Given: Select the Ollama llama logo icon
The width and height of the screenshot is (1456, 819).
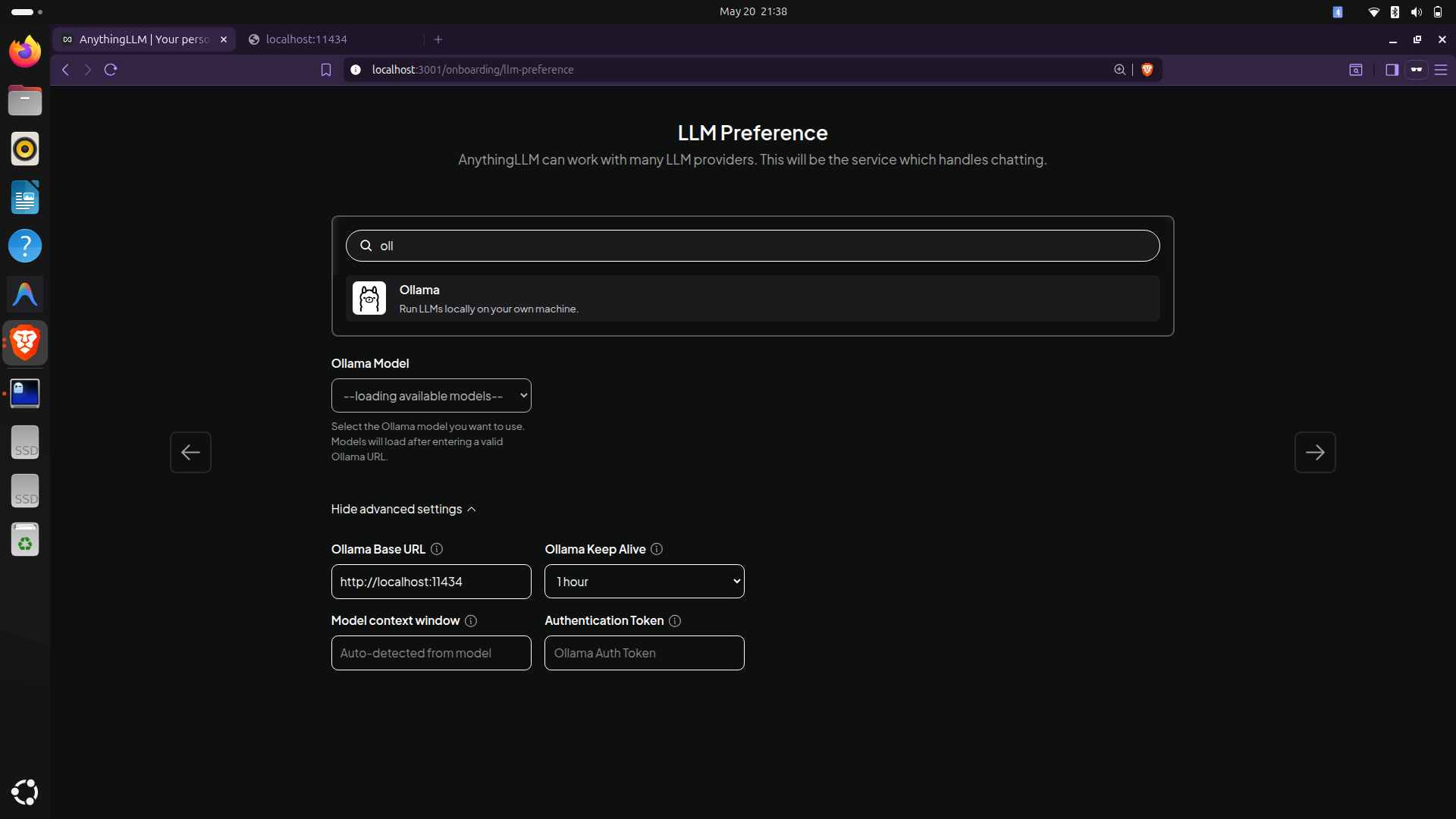Looking at the screenshot, I should click(x=369, y=299).
